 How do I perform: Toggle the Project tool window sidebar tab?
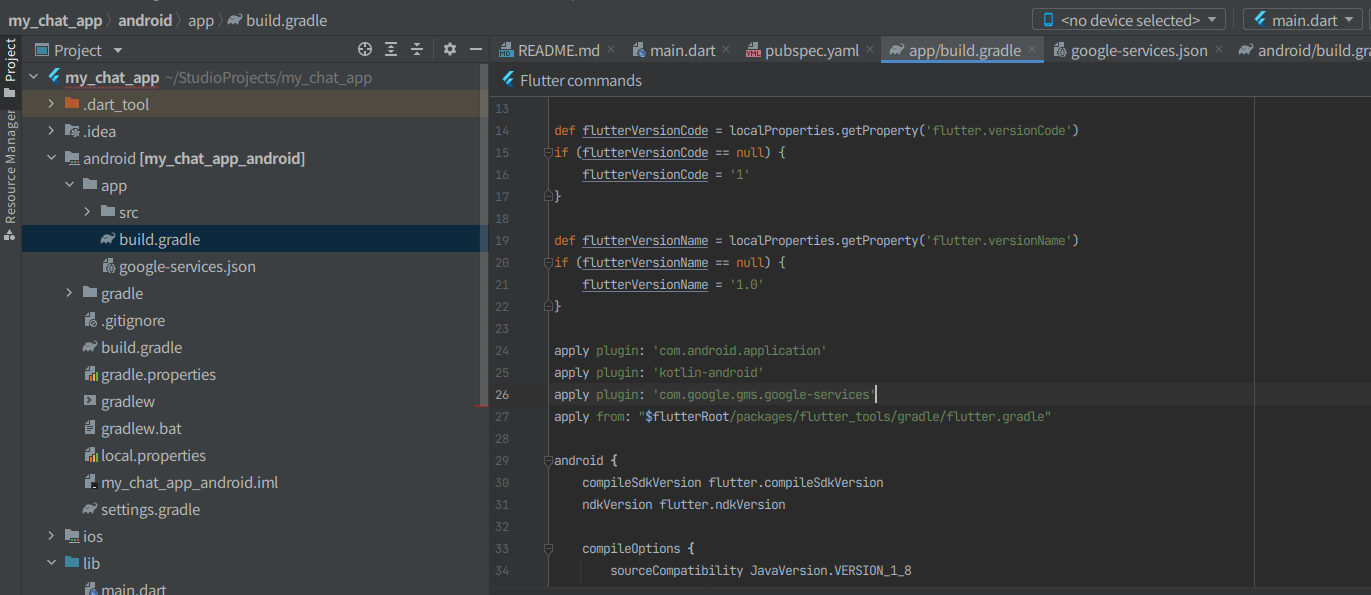pyautogui.click(x=10, y=68)
